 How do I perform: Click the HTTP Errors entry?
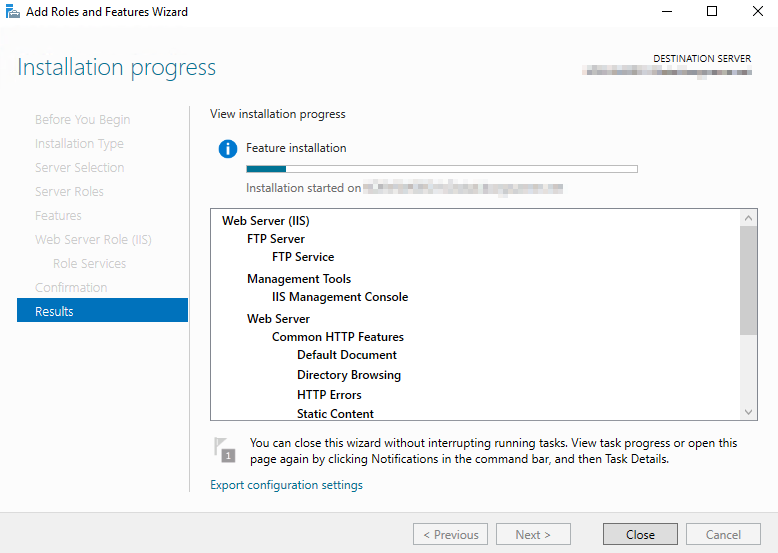coord(329,395)
